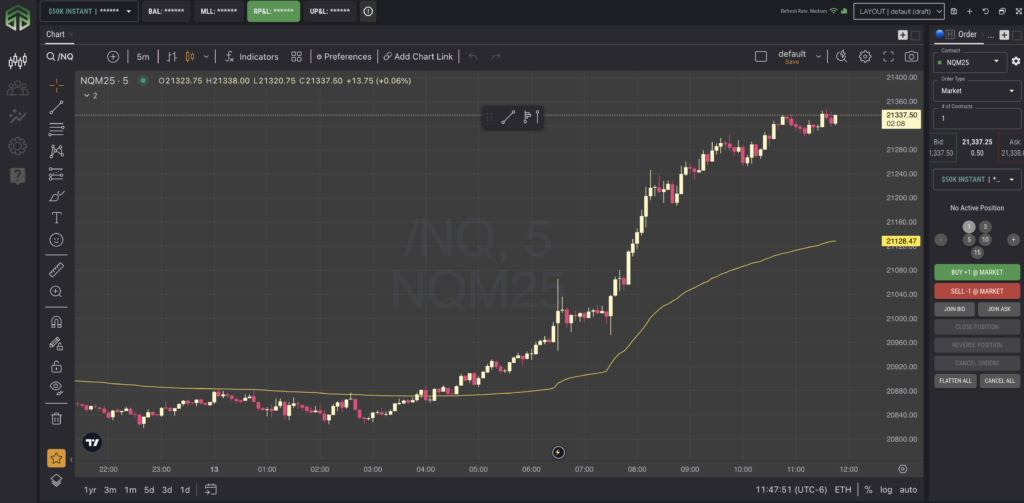Image resolution: width=1024 pixels, height=503 pixels.
Task: Open the help question mark sidebar icon
Action: [18, 176]
